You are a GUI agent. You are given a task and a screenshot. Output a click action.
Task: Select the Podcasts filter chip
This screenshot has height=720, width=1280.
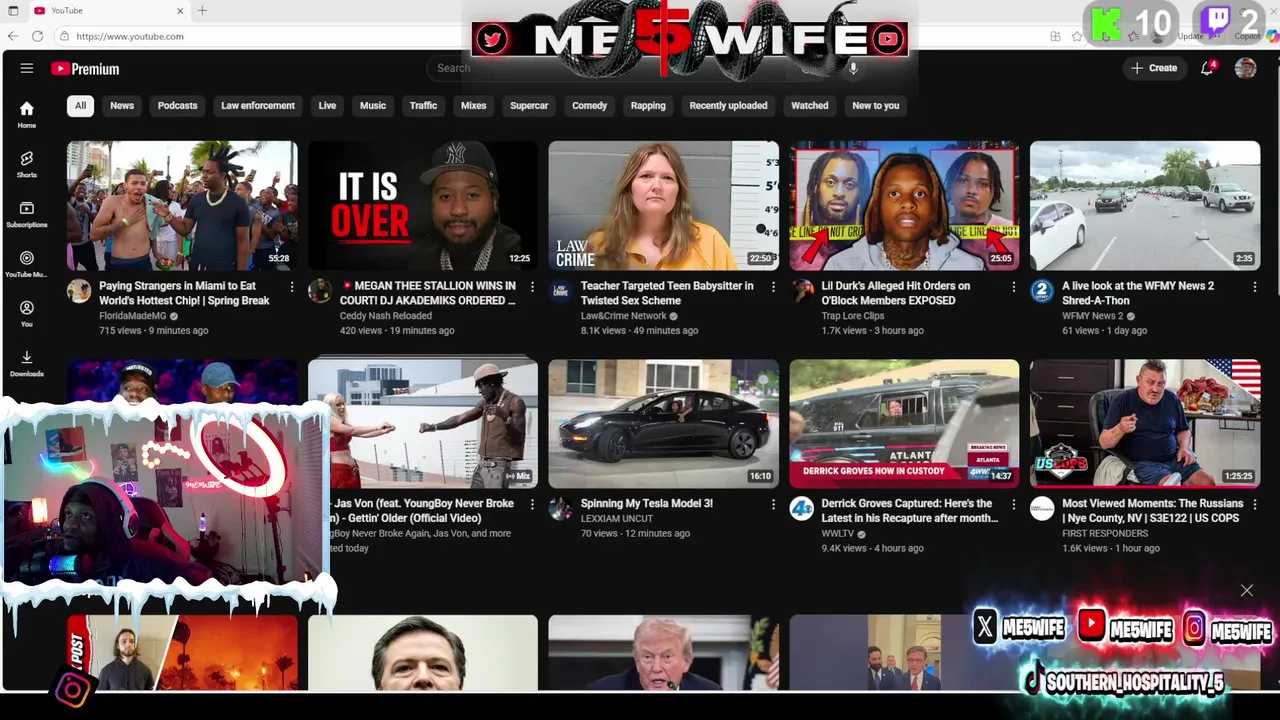177,105
